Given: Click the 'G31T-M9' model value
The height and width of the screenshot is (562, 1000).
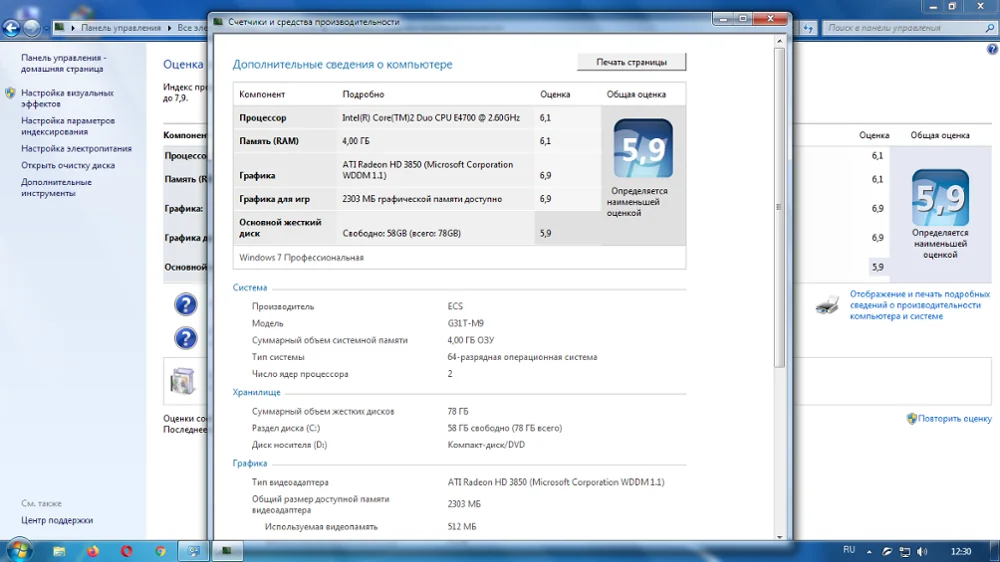Looking at the screenshot, I should [466, 323].
